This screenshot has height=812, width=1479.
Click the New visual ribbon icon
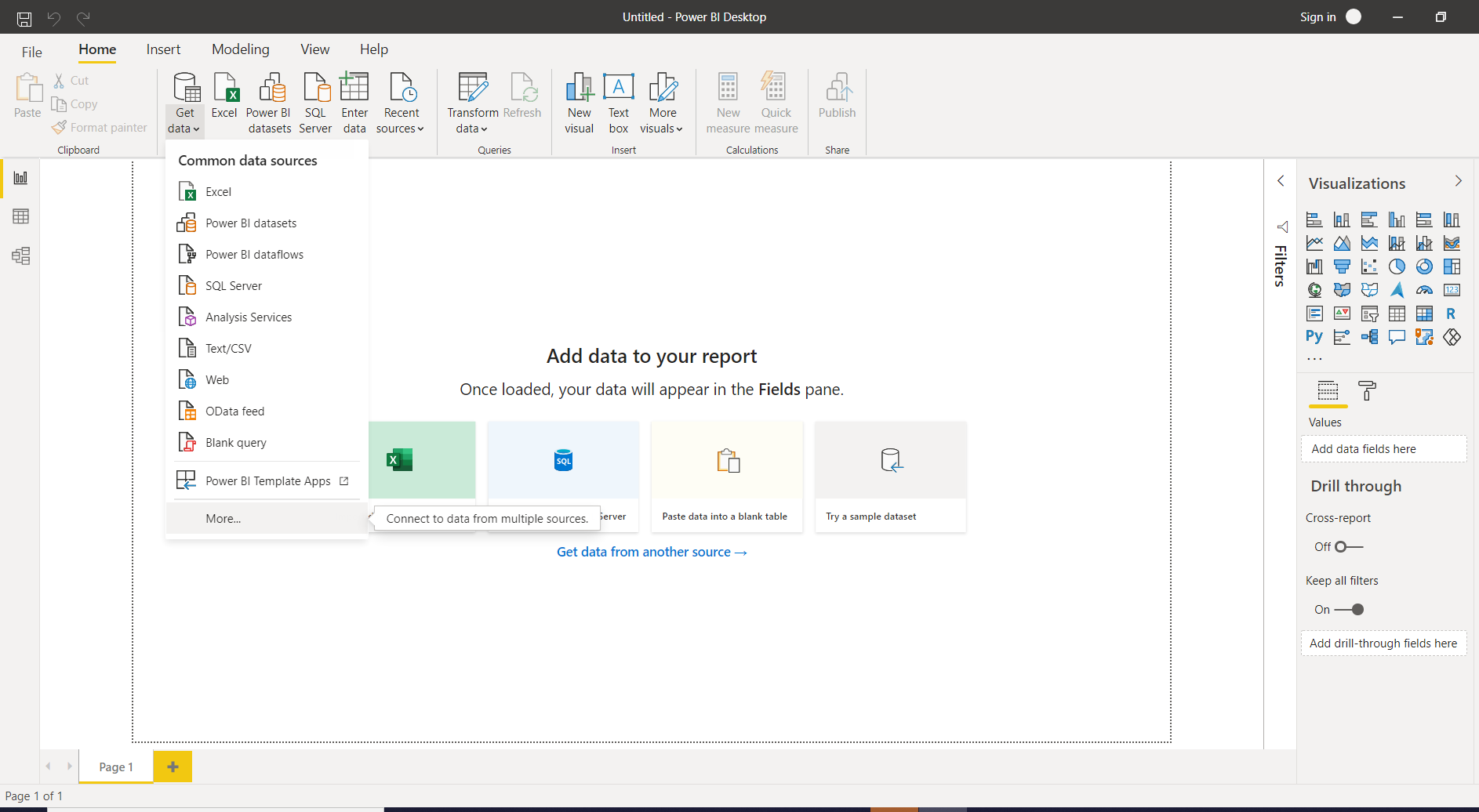pos(580,103)
